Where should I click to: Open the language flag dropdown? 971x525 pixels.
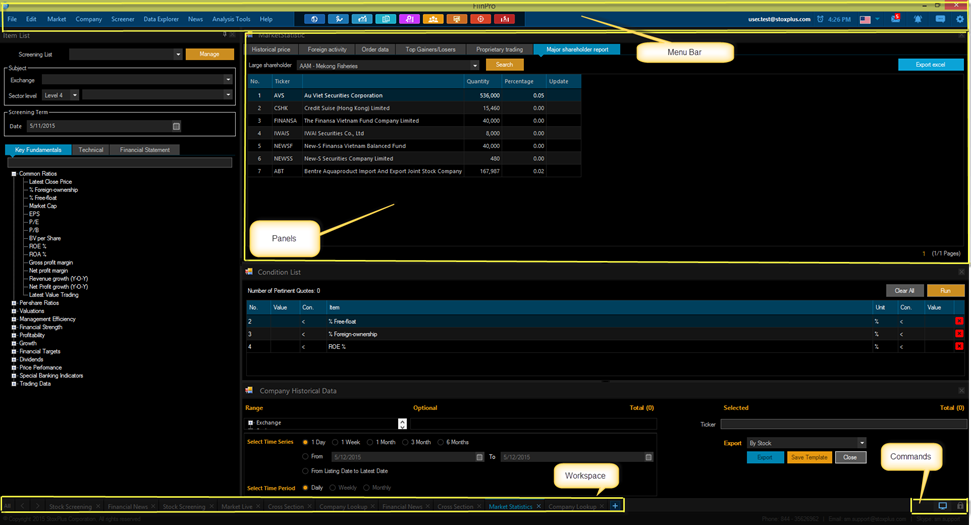[x=877, y=19]
